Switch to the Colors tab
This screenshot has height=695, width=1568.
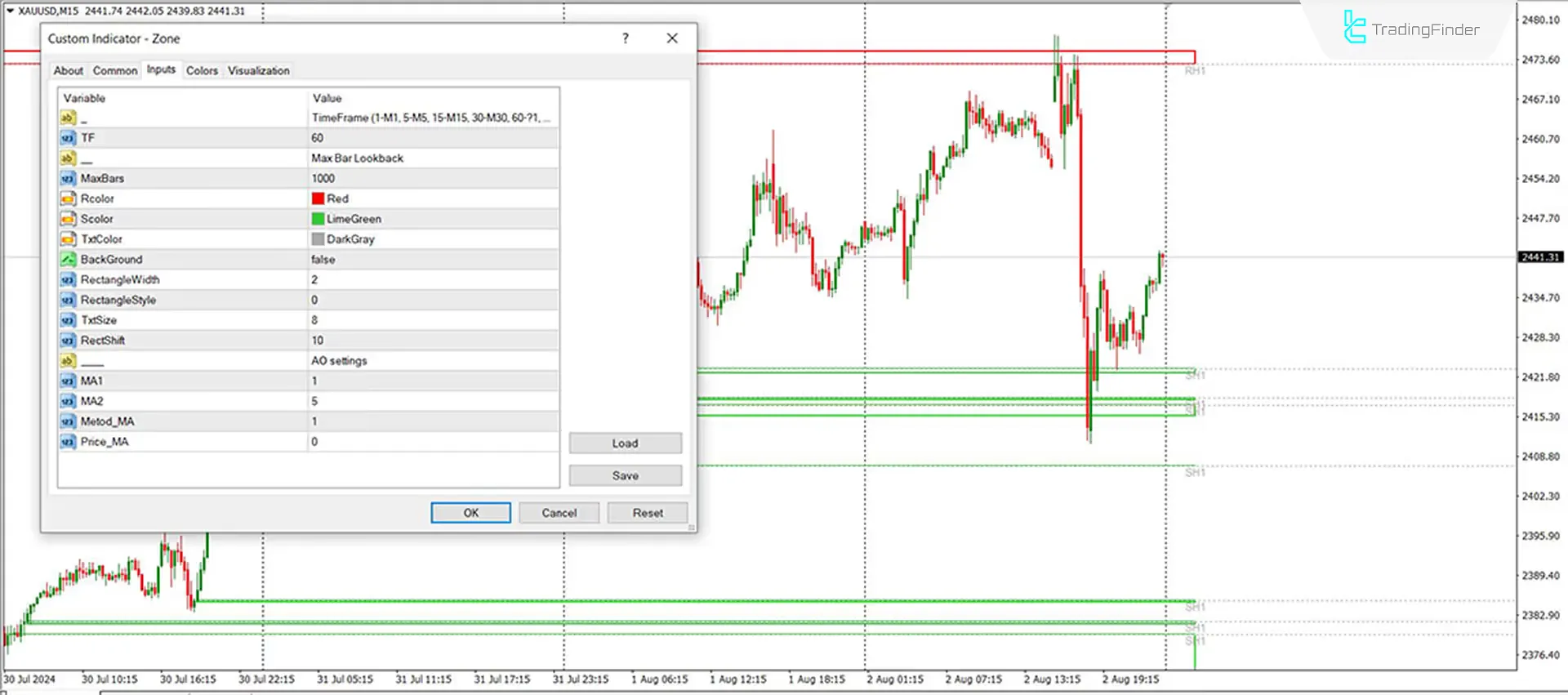click(x=202, y=71)
